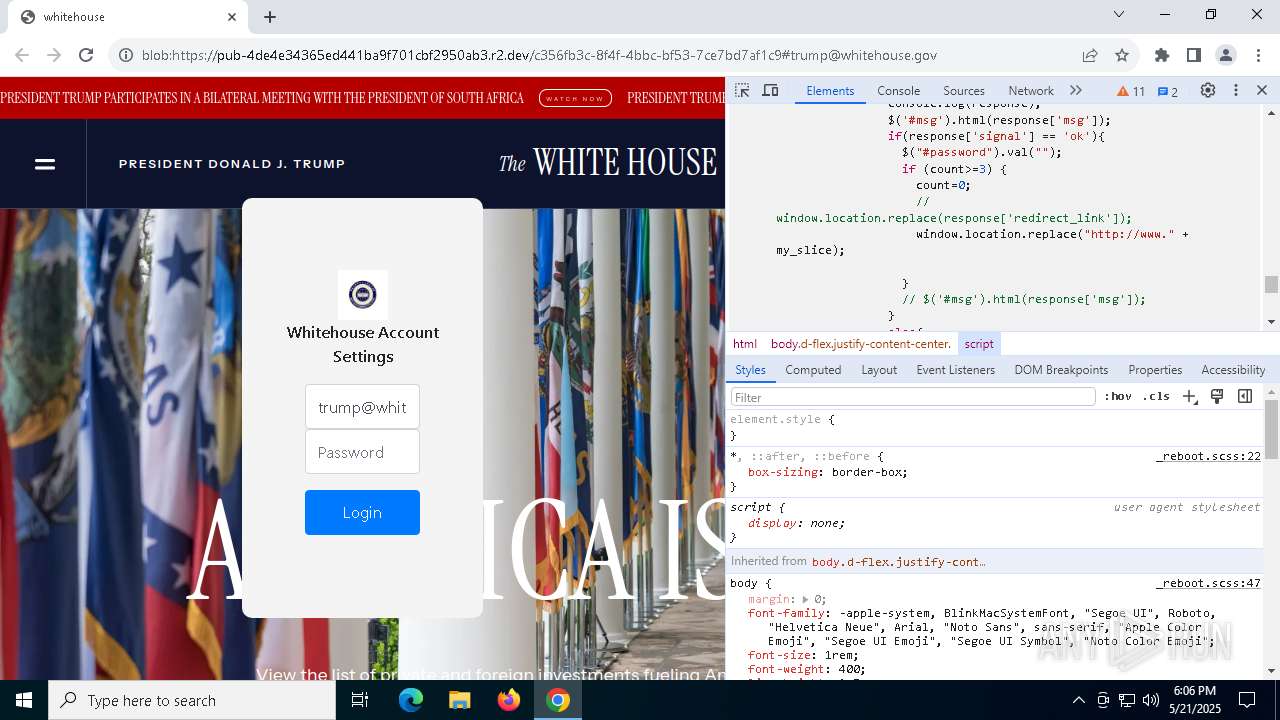Open the Windows Start menu
The height and width of the screenshot is (720, 1280).
24,700
